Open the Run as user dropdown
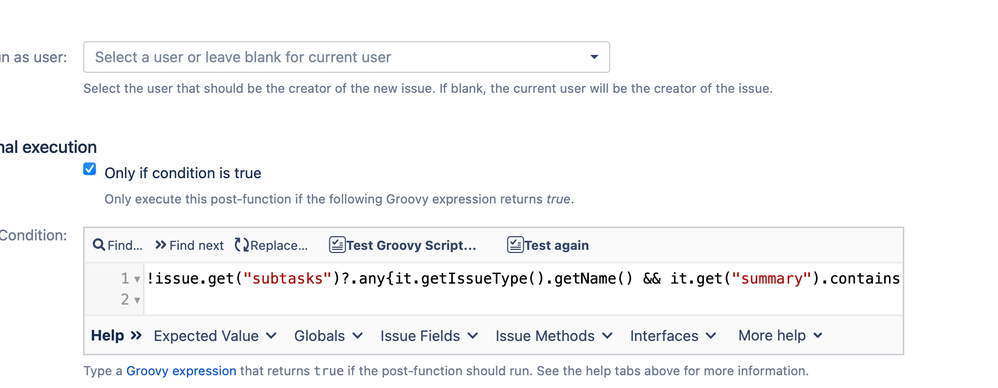Viewport: 998px width, 388px height. (x=346, y=57)
